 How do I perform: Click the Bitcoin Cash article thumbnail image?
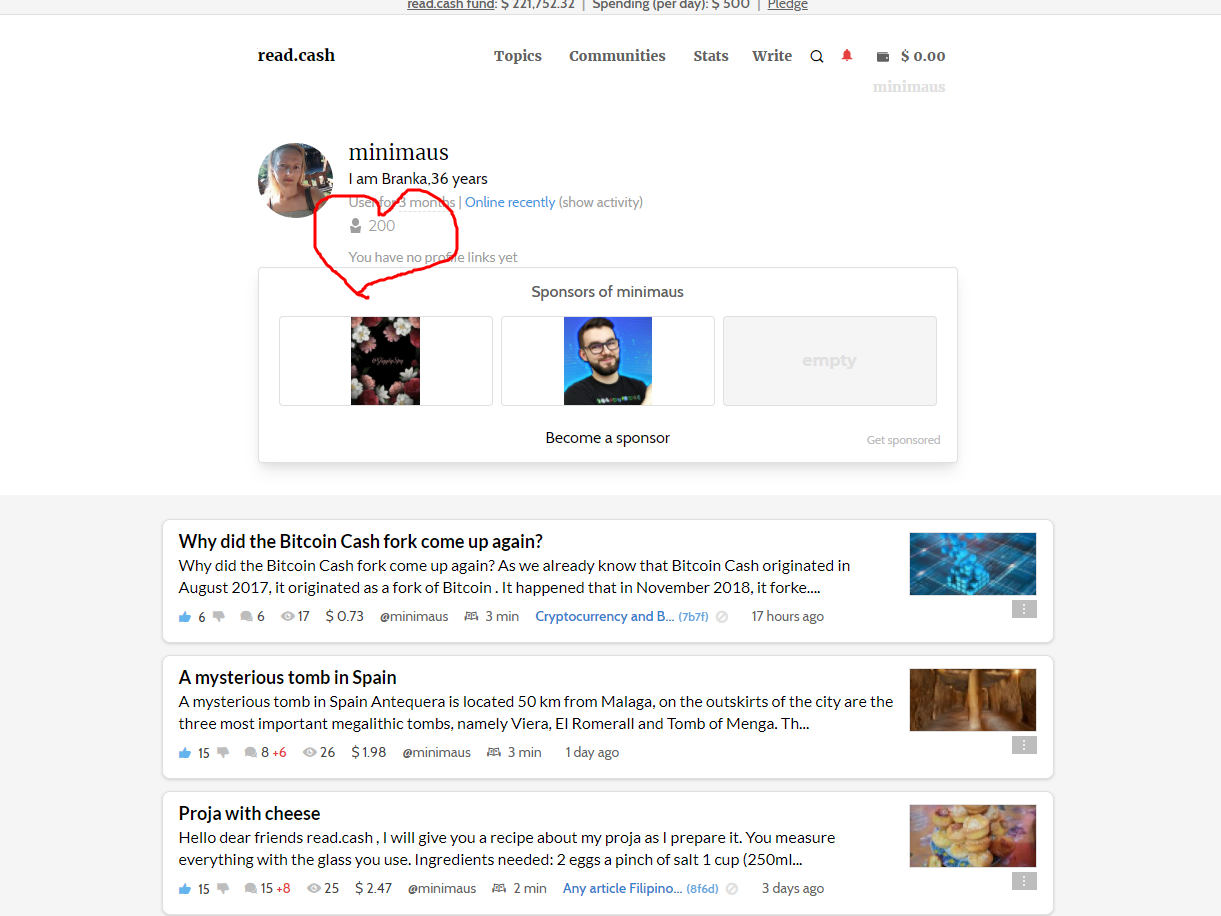(x=973, y=564)
